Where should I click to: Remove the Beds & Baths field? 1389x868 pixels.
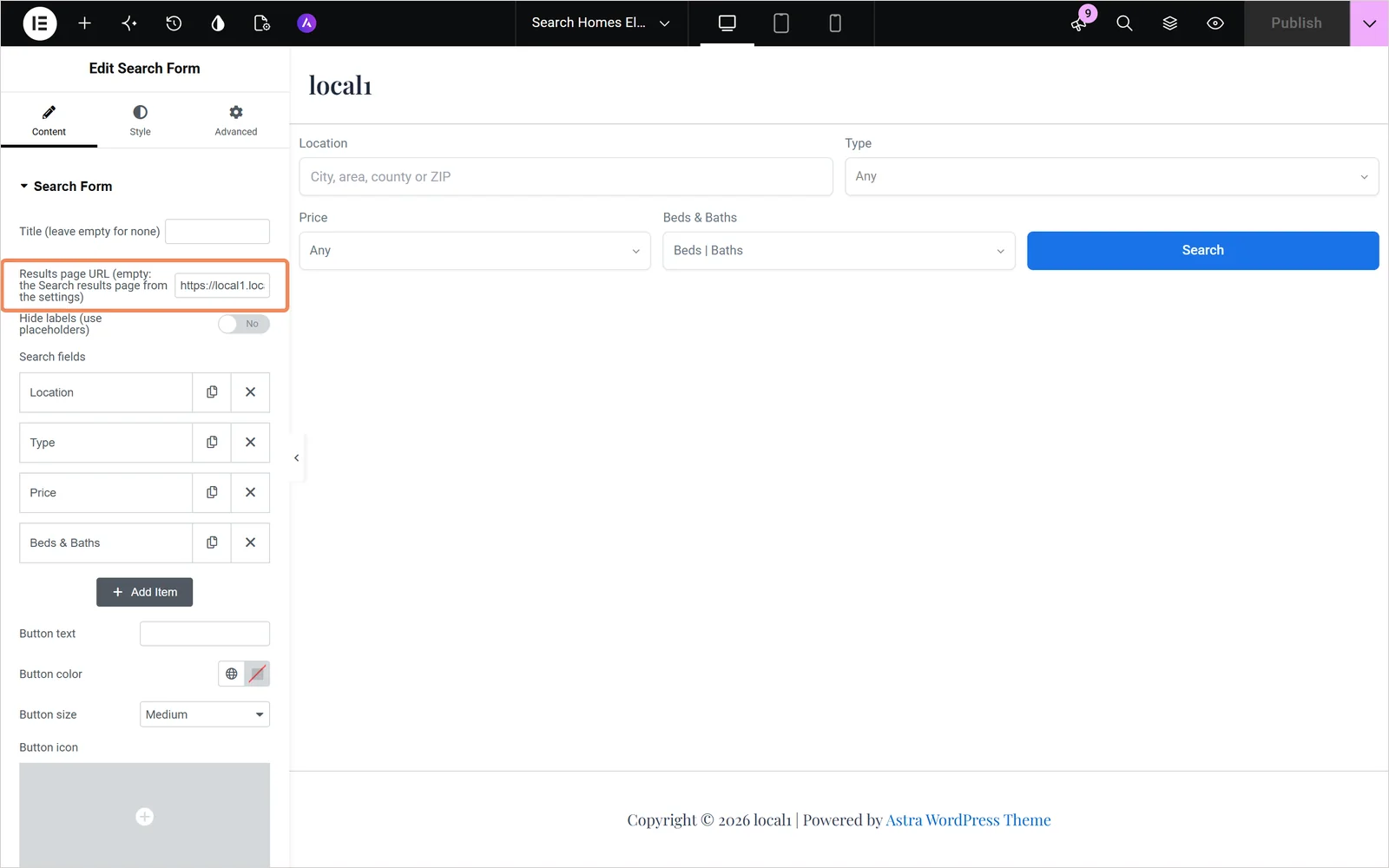point(250,542)
